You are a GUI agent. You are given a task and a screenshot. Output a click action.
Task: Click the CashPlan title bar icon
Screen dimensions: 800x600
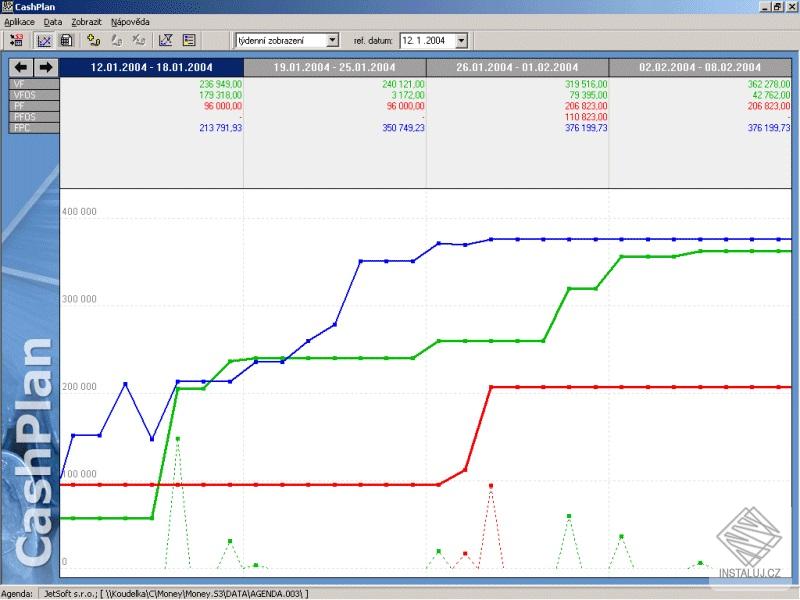[x=7, y=7]
